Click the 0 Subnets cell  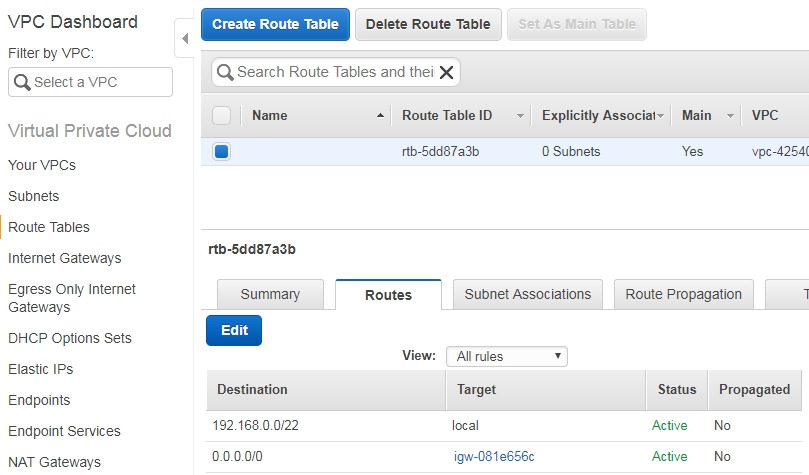click(571, 152)
